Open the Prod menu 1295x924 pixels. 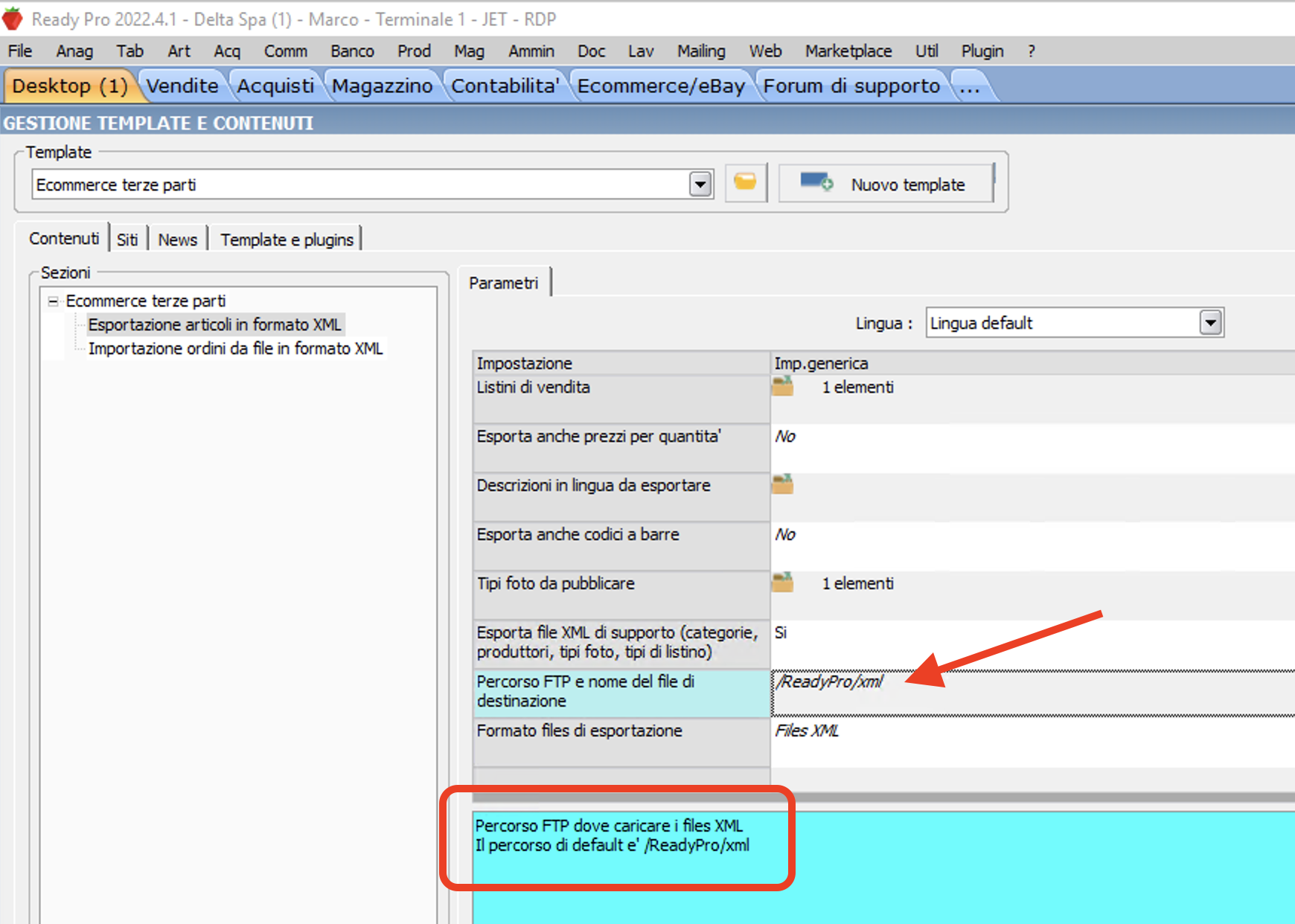414,51
